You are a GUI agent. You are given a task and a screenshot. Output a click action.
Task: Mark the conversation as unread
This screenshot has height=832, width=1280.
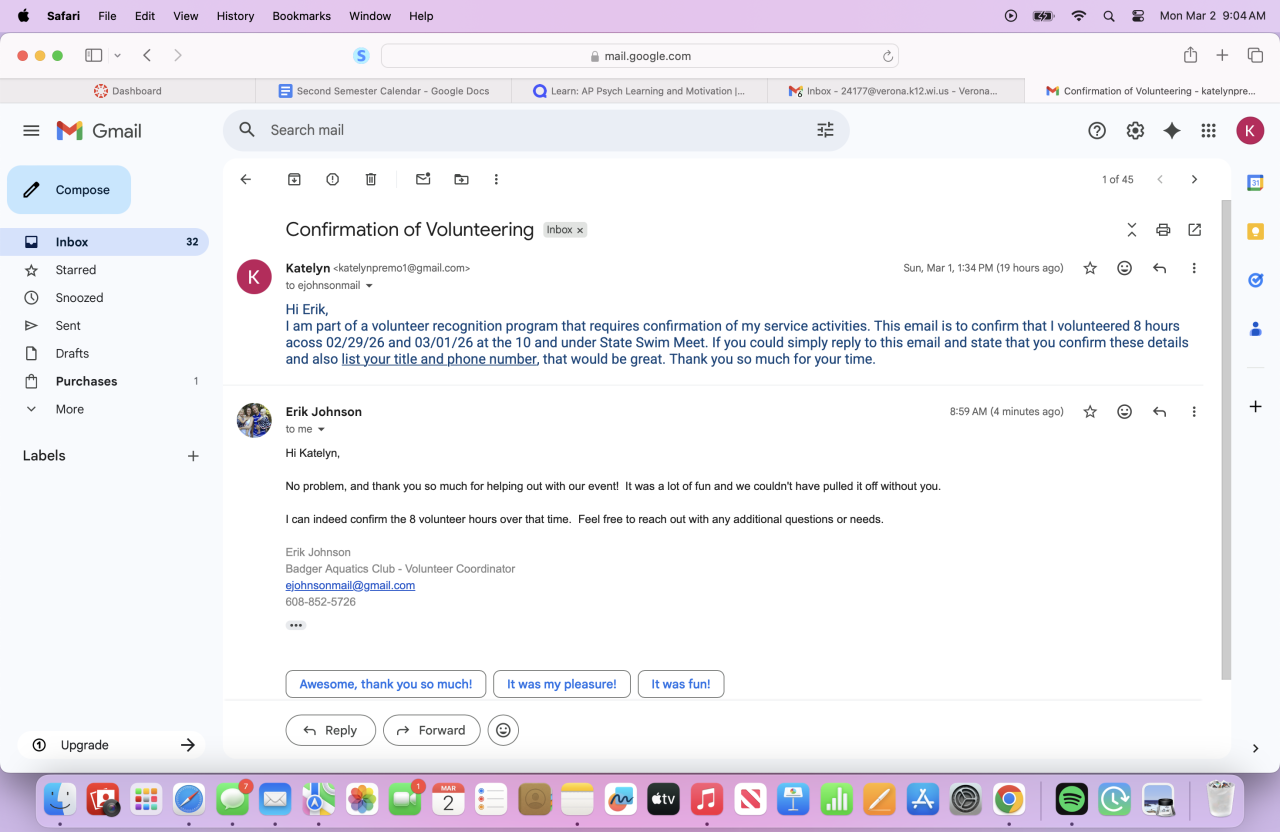[x=423, y=179]
